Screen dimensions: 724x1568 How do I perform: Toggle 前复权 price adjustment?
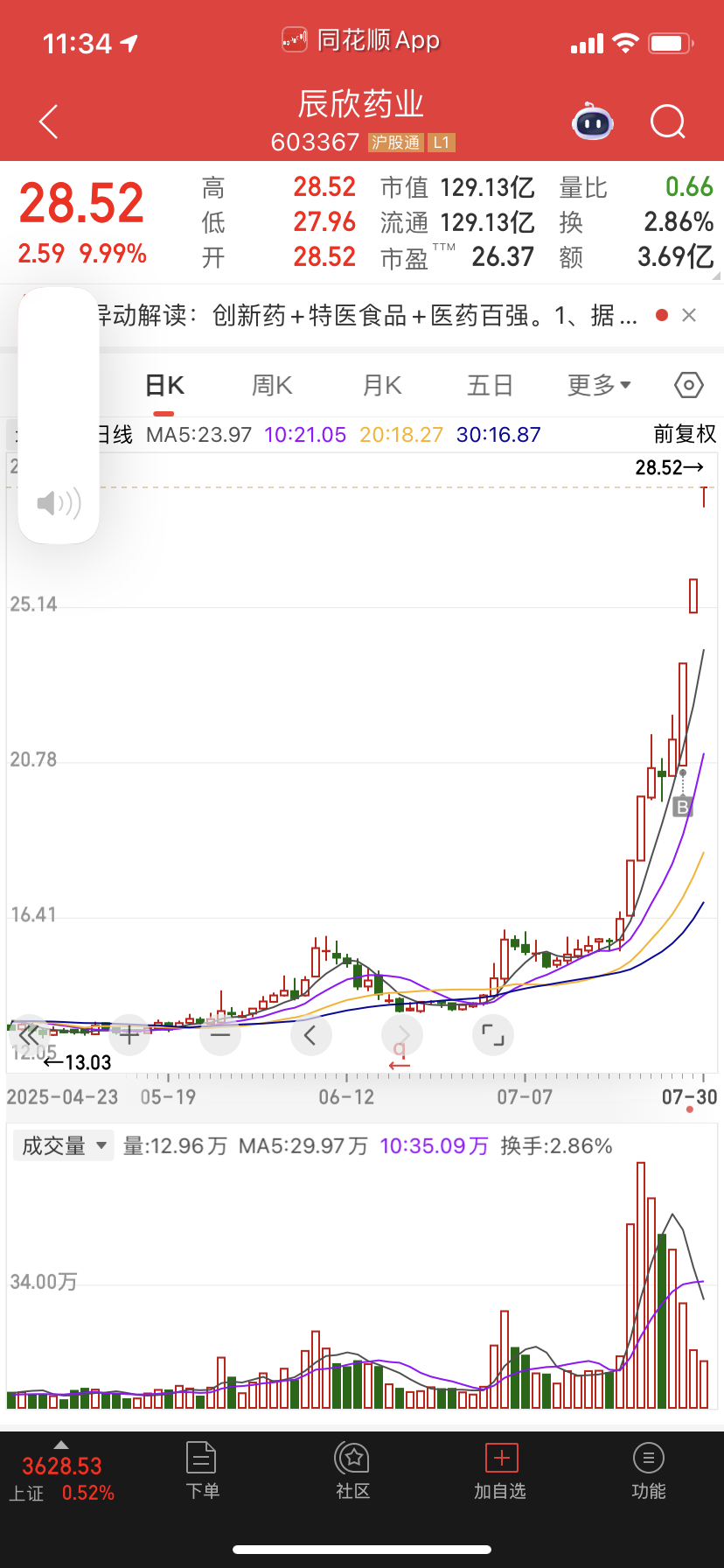(x=685, y=434)
